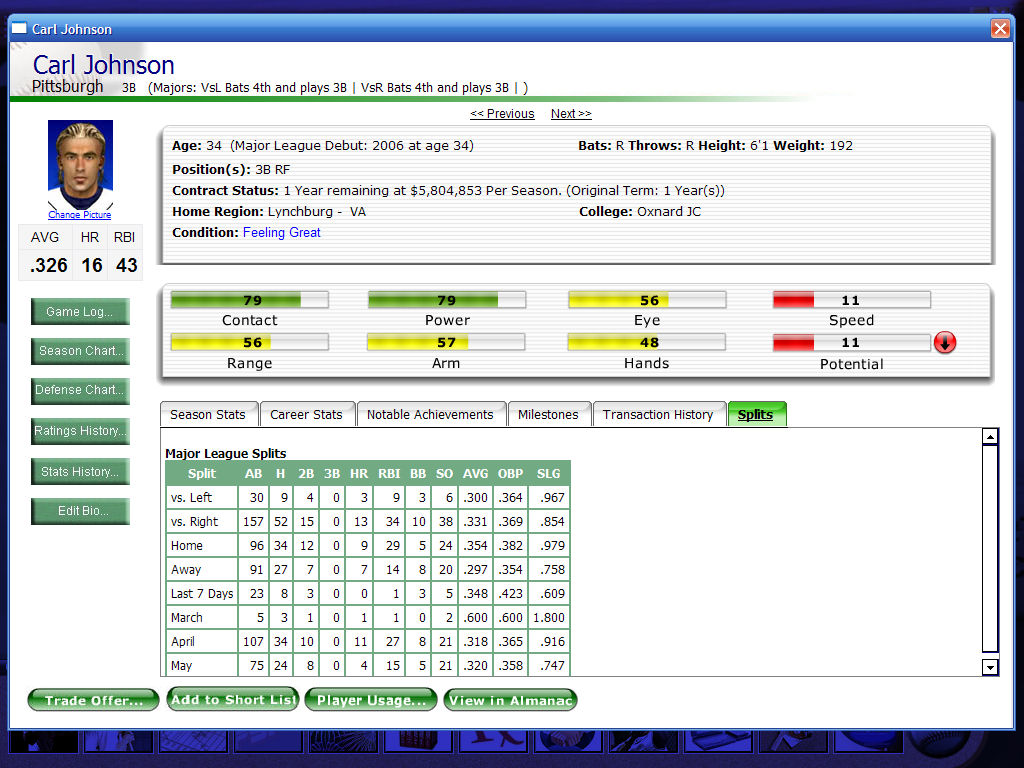Click the Arm rating bar showing 57
Viewport: 1024px width, 768px height.
pos(446,342)
